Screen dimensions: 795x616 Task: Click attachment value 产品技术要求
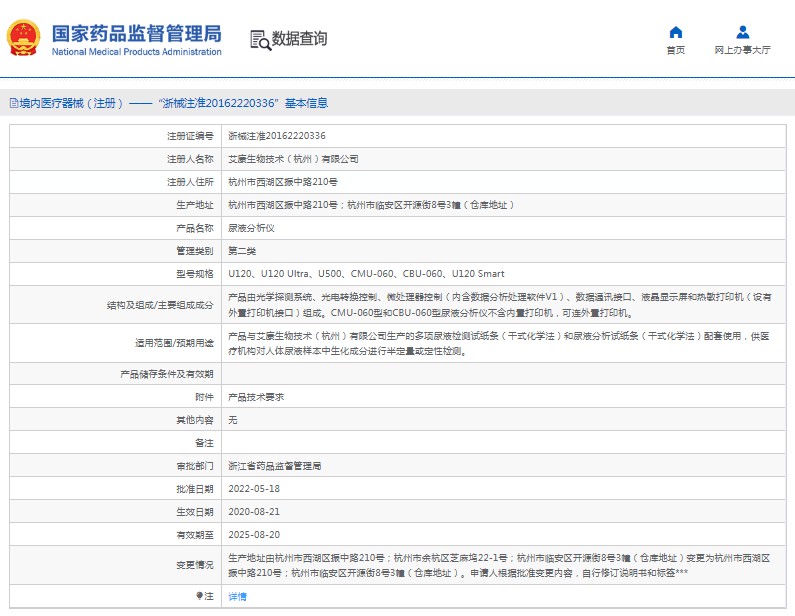pyautogui.click(x=256, y=397)
